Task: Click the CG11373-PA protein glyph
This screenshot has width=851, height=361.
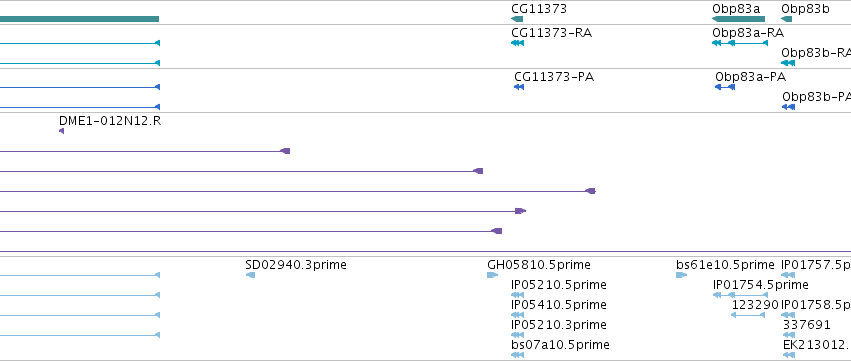Action: point(519,87)
